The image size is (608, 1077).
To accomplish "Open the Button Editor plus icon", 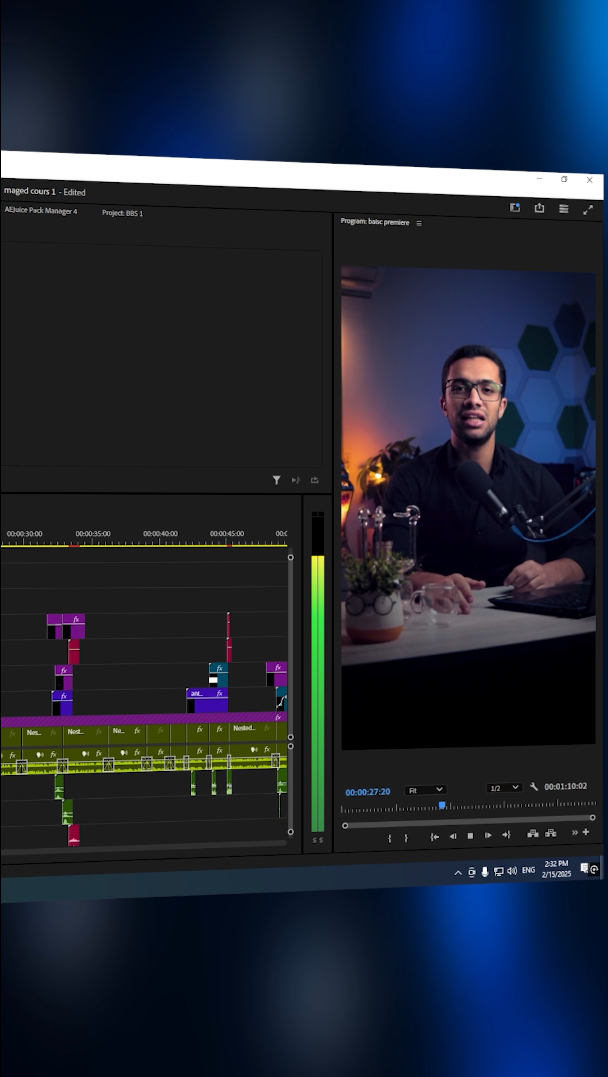I will coord(586,832).
